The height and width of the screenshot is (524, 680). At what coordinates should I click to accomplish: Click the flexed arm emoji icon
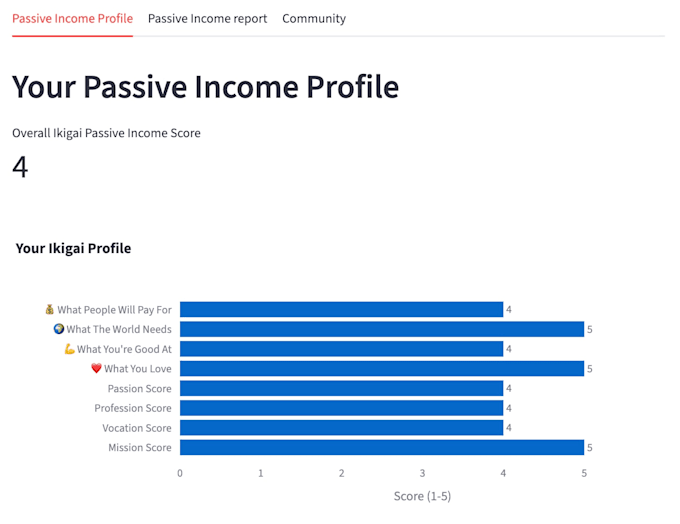point(69,349)
